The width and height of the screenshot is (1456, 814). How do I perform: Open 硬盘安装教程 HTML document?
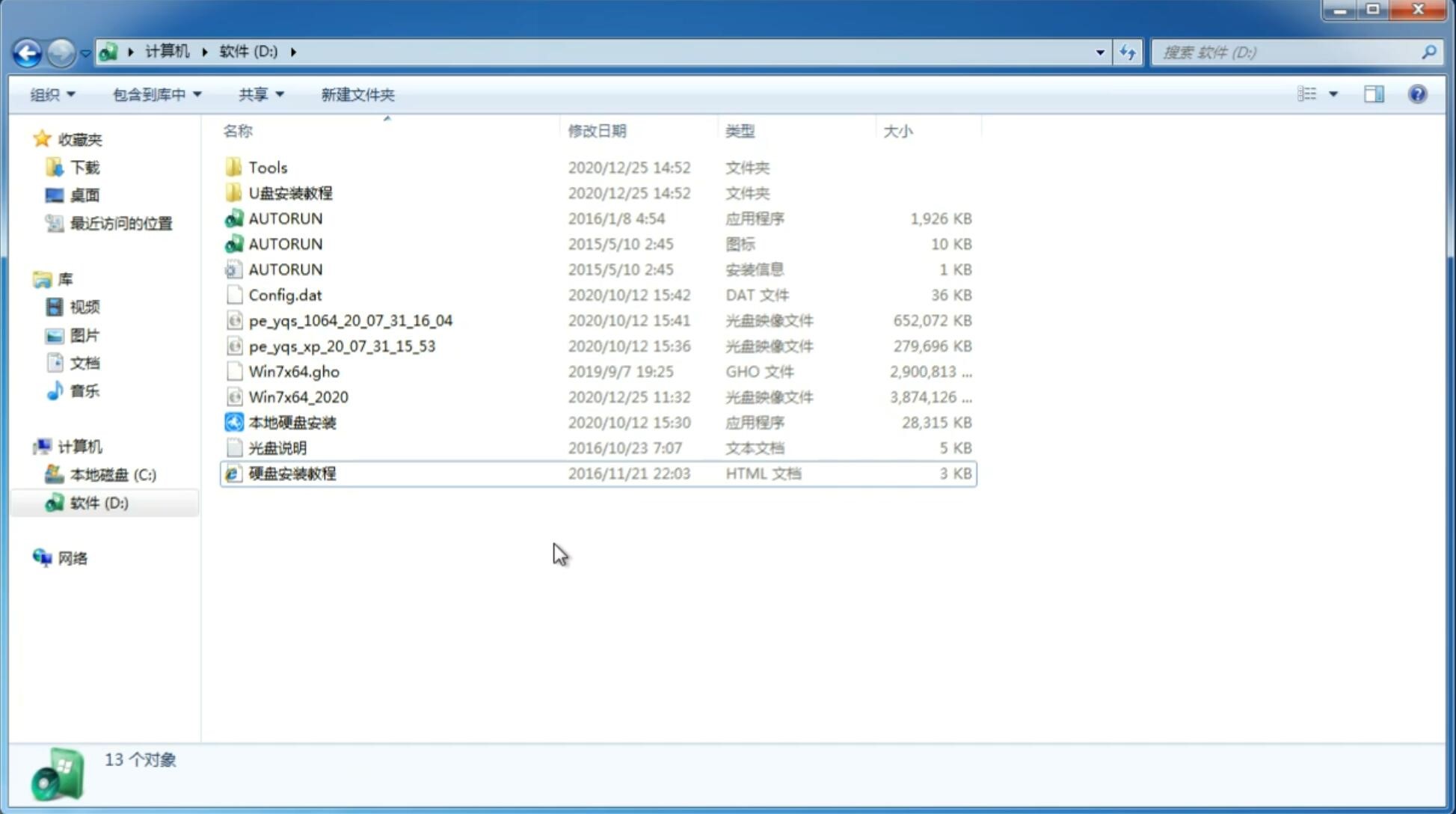point(292,473)
